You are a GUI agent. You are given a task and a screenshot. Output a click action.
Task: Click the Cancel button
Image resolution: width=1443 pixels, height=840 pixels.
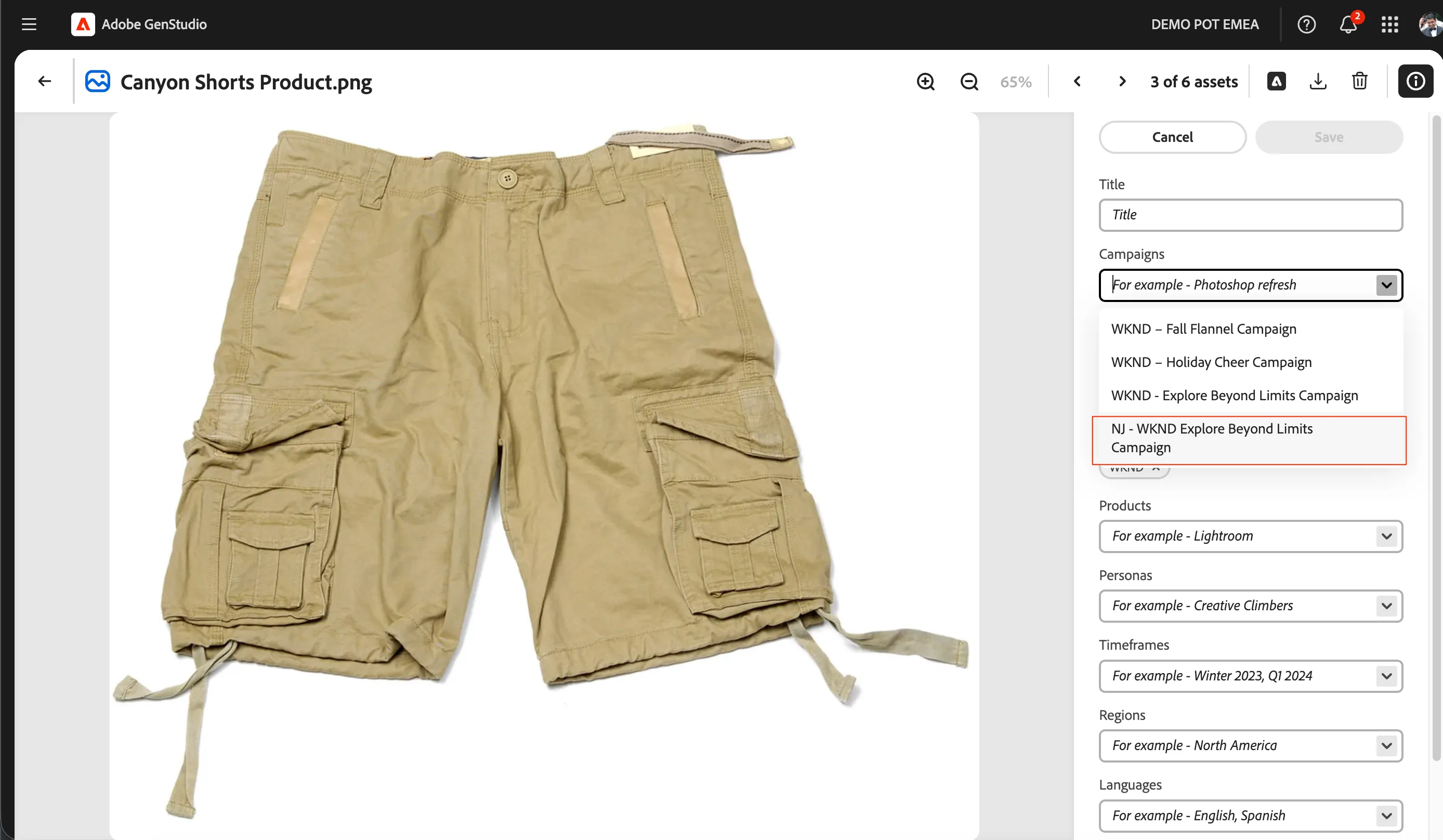[1172, 137]
